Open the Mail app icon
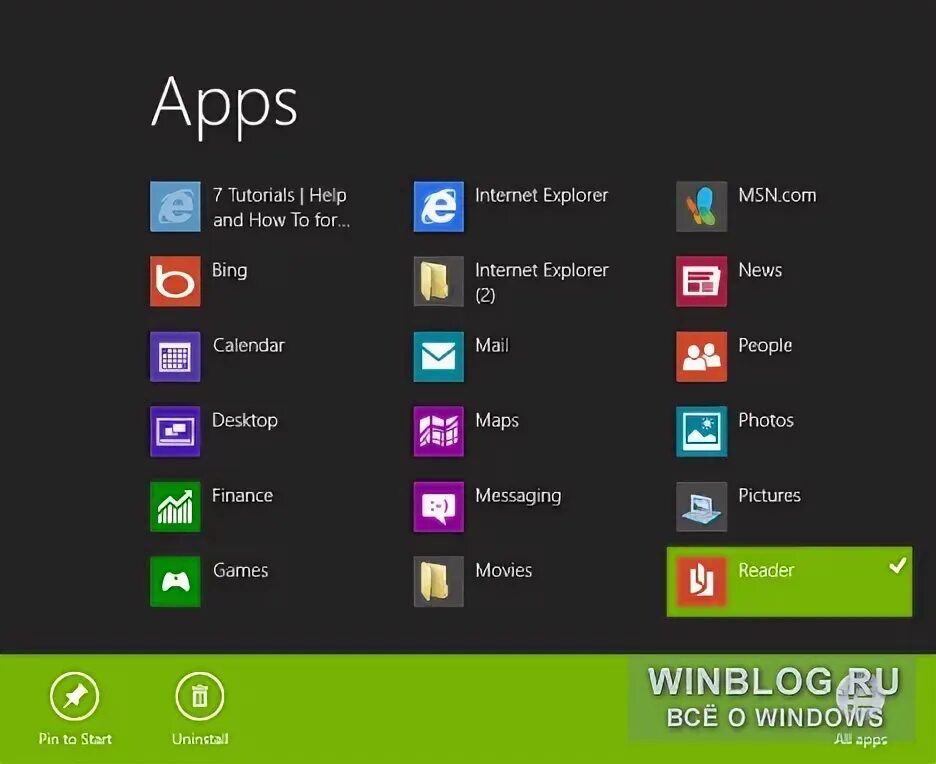 coord(439,356)
